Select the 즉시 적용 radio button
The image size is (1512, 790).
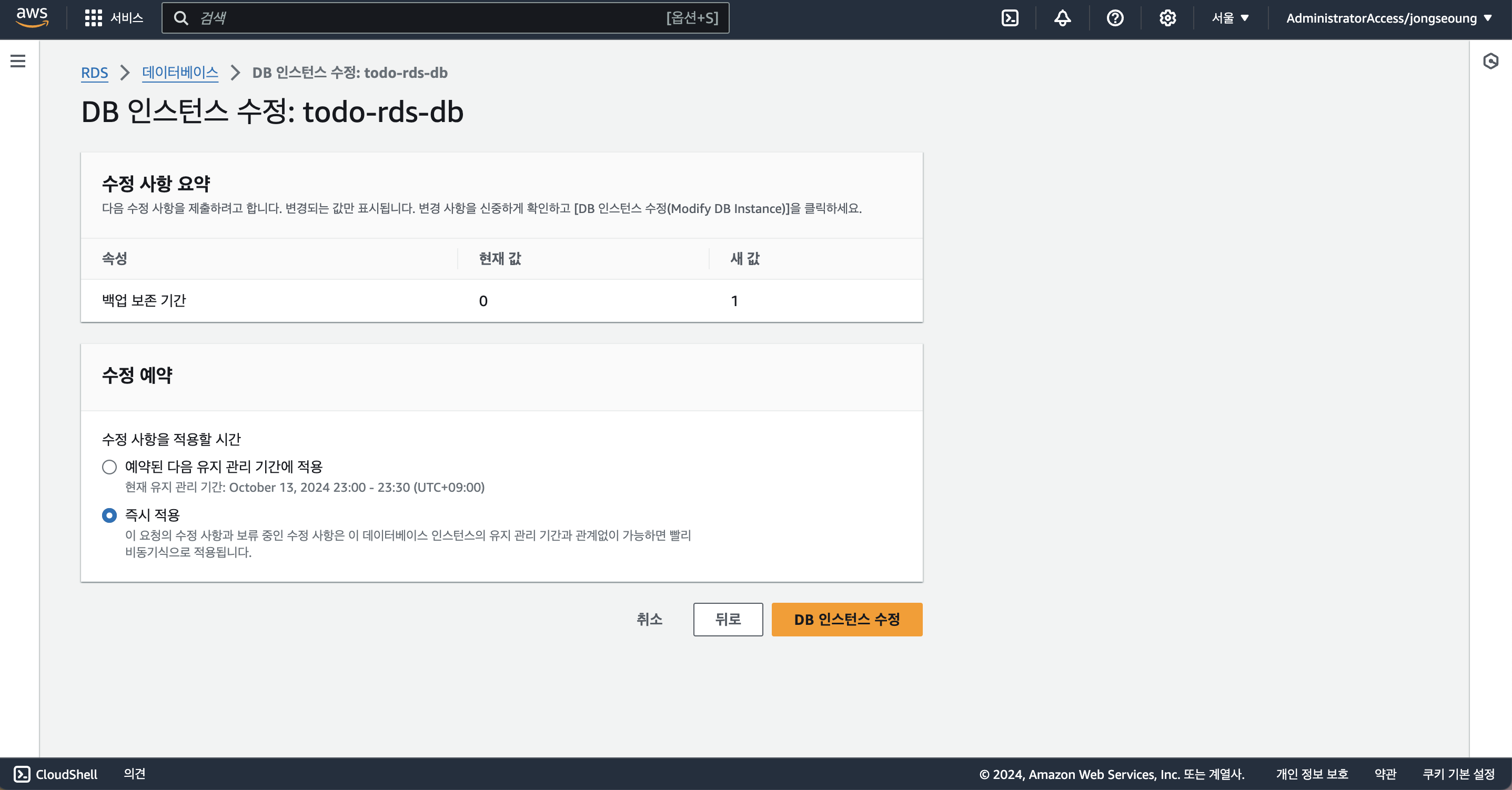click(x=109, y=515)
